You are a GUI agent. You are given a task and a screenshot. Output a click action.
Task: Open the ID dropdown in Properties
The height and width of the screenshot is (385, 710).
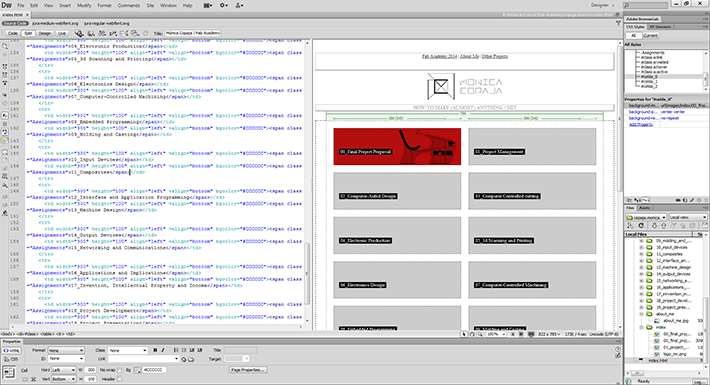(x=66, y=359)
